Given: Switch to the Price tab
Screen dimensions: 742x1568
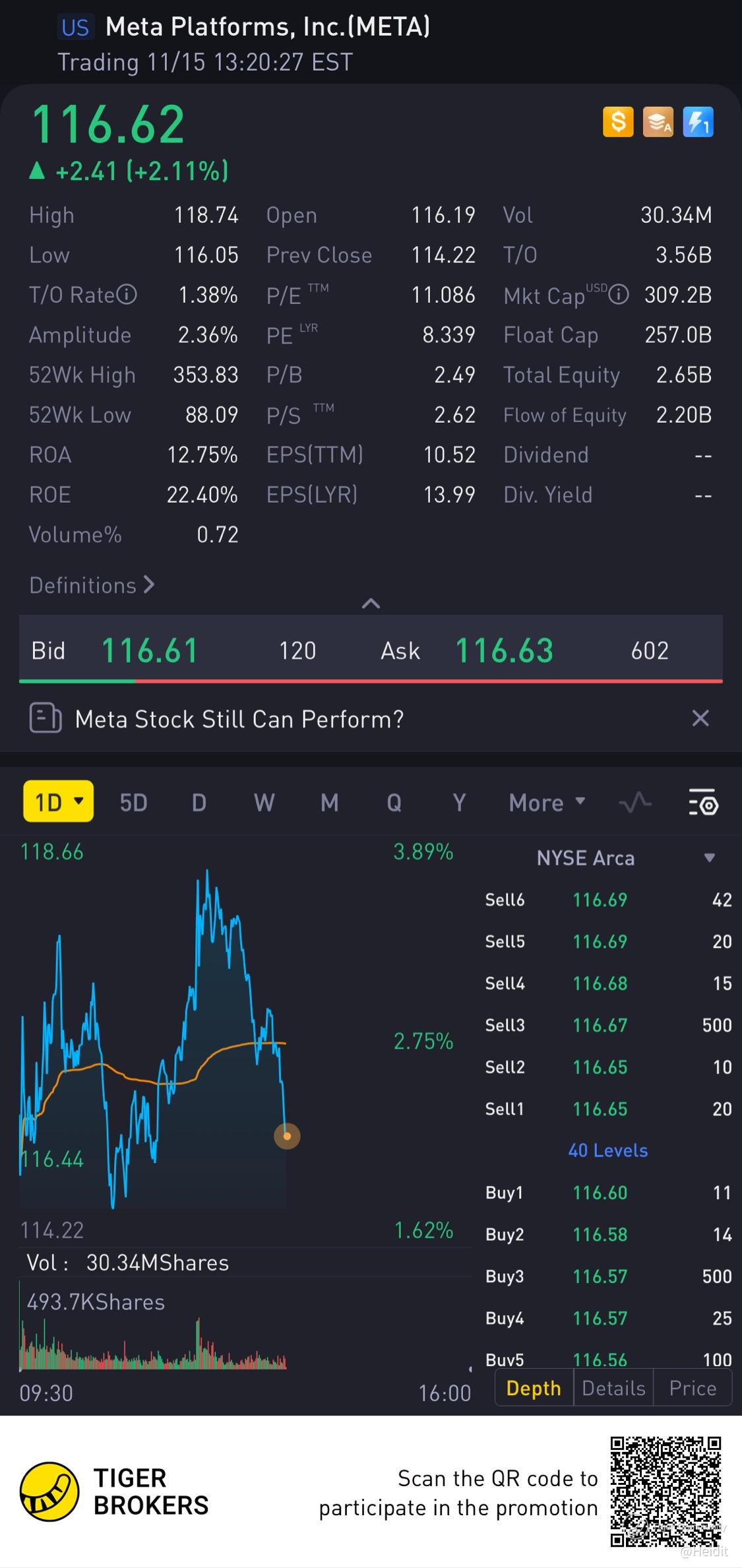Looking at the screenshot, I should pyautogui.click(x=693, y=1389).
